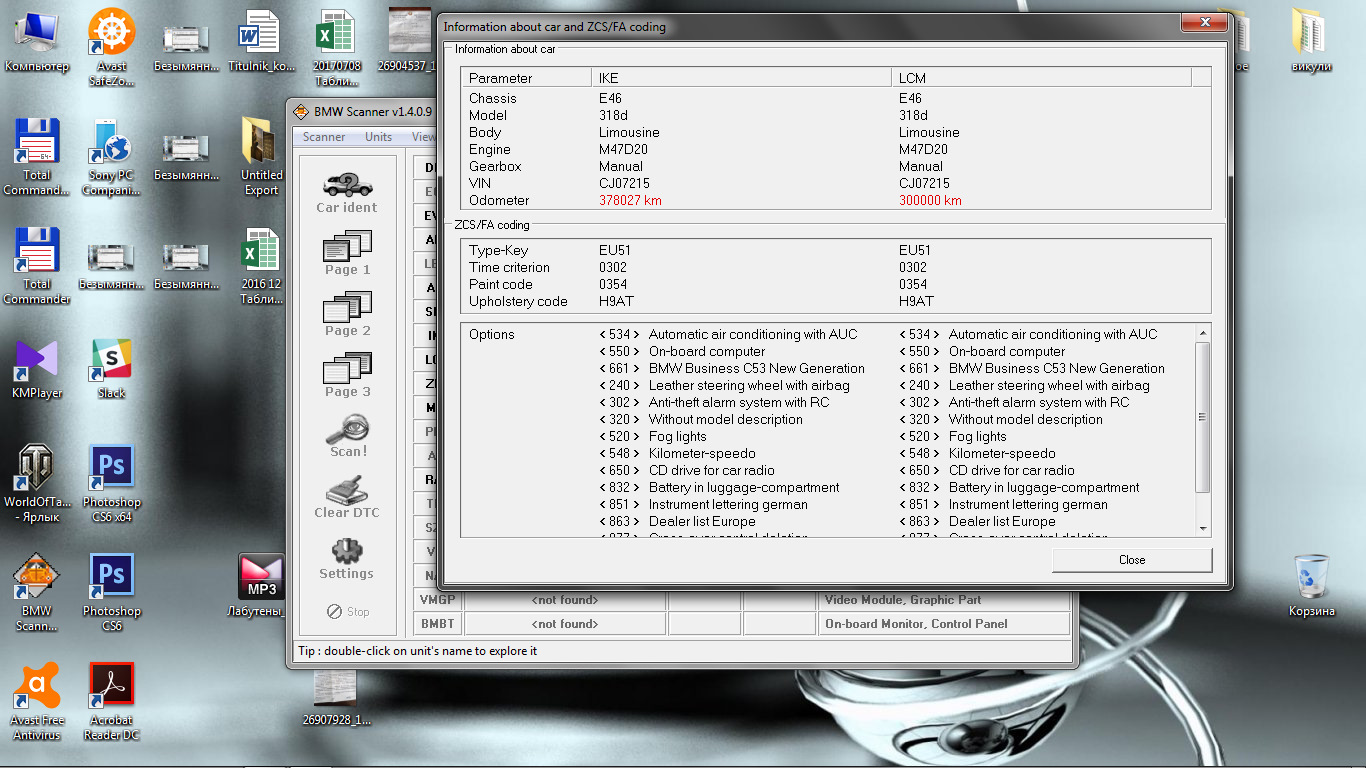
Task: Click the Stop icon in BMW Scanner
Action: (348, 611)
